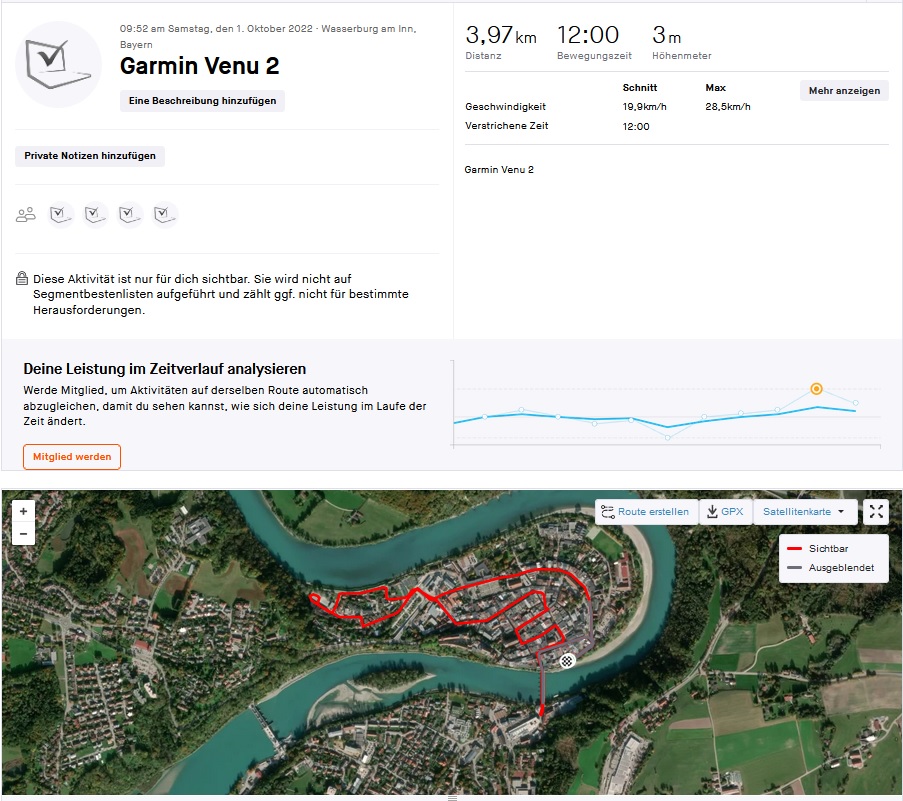Click the red Sichtbar legend swatch
This screenshot has width=903, height=801.
point(795,549)
